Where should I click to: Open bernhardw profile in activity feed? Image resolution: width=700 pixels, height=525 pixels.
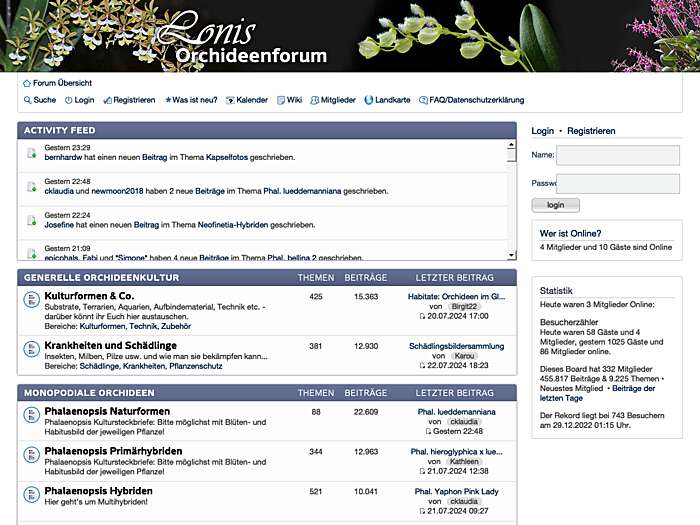point(63,157)
